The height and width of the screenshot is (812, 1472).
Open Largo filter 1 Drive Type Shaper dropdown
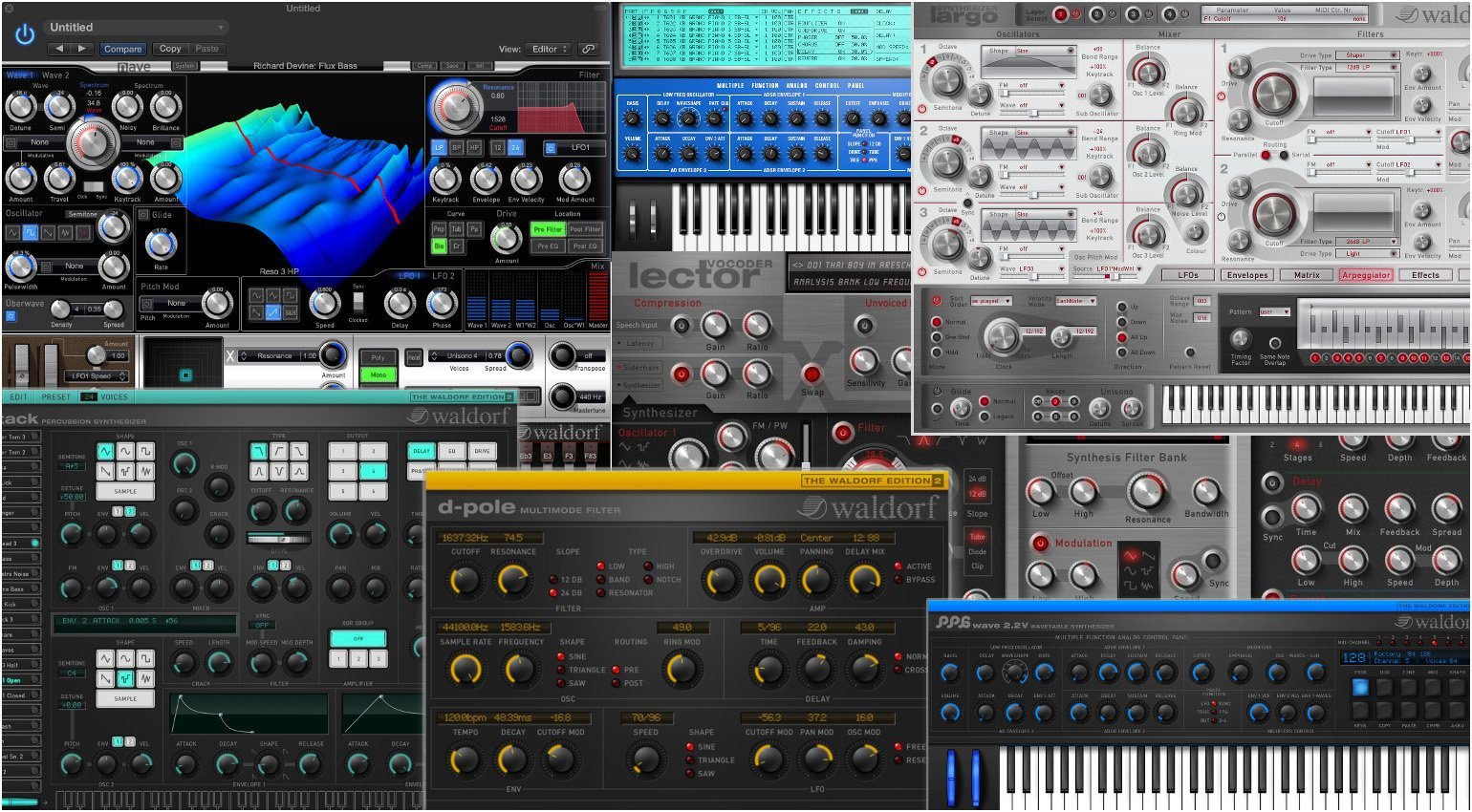[1367, 55]
